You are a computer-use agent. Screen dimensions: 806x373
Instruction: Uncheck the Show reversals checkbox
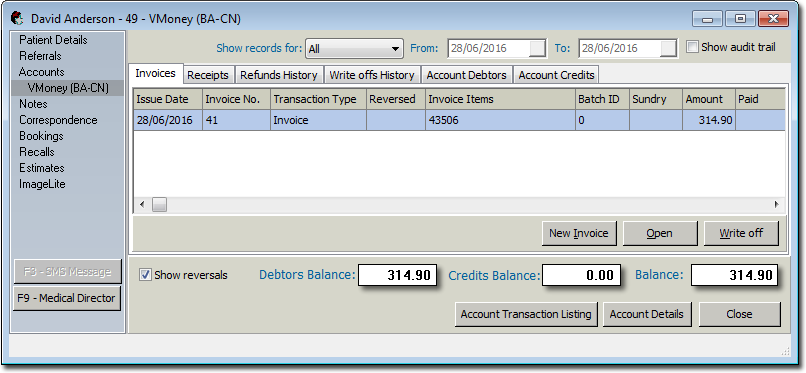(145, 275)
